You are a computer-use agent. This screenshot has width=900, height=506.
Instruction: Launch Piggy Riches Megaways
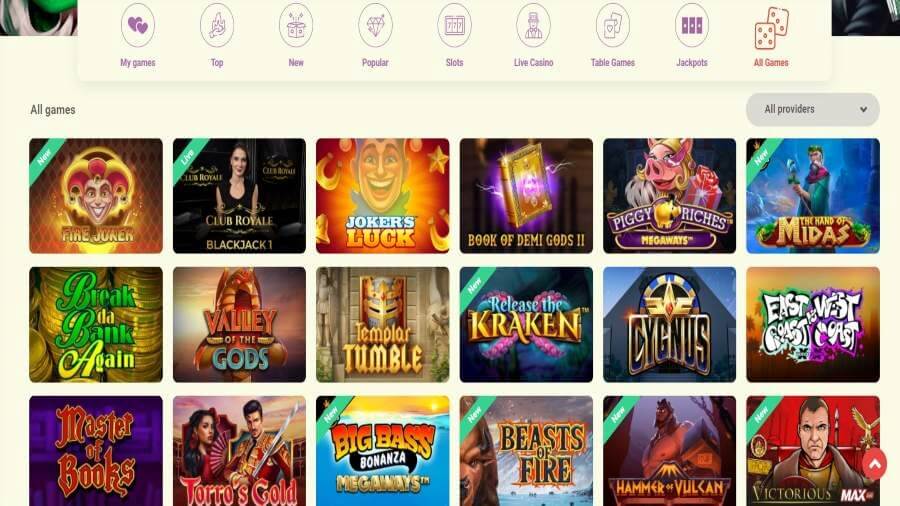[669, 196]
